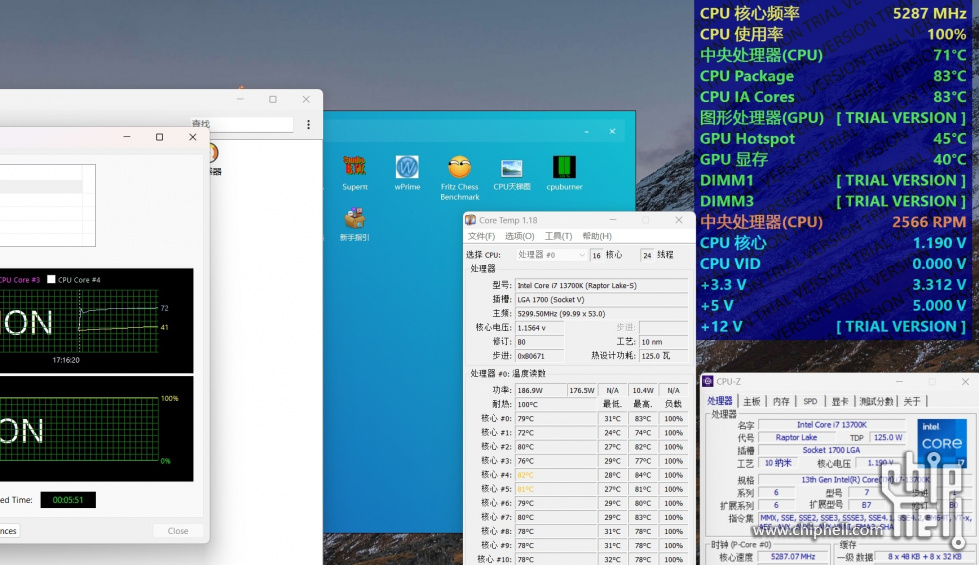Click the 核心电压 value 1.1564 v

539,328
